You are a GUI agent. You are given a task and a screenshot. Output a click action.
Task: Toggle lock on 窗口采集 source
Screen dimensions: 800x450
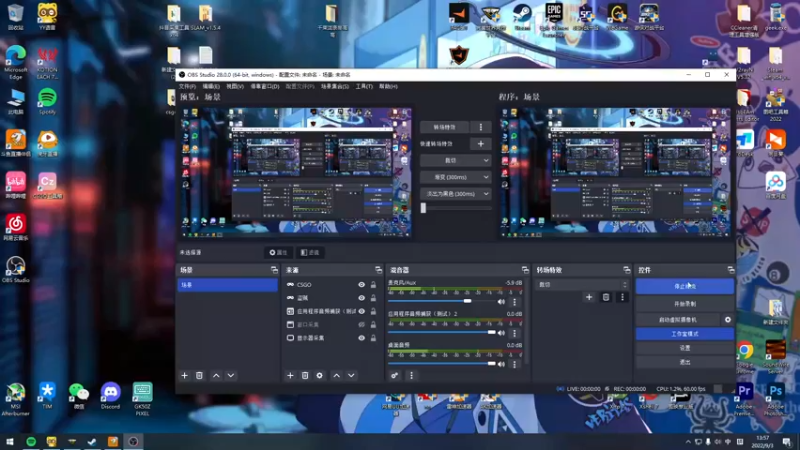point(373,324)
